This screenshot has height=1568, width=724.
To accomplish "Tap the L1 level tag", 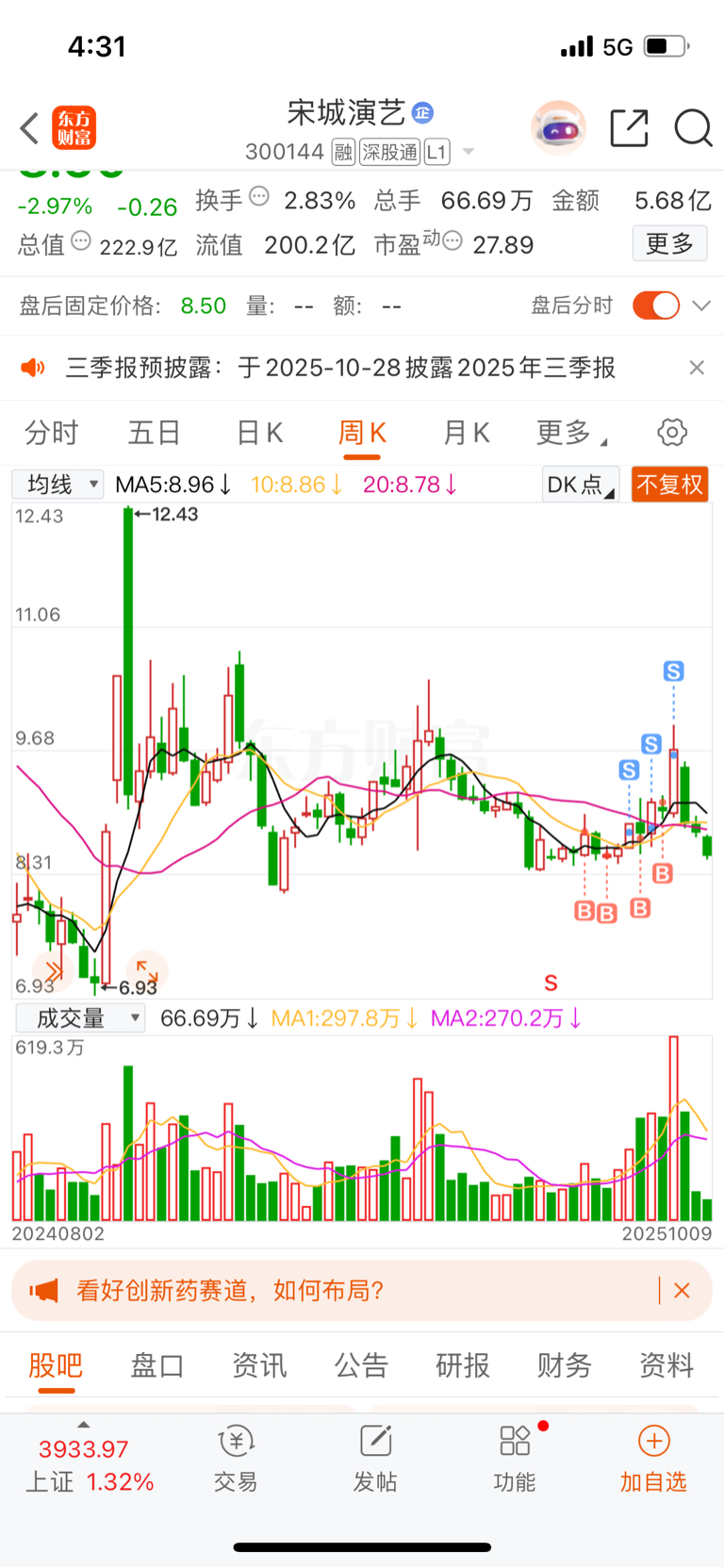I will point(436,152).
